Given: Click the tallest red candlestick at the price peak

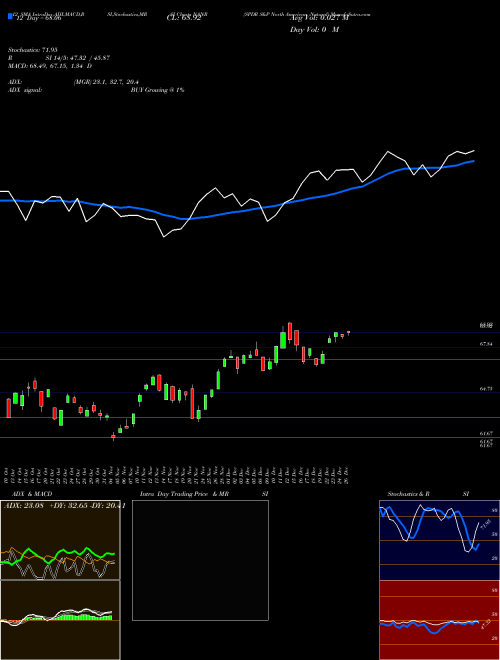Looking at the screenshot, I should (x=290, y=331).
